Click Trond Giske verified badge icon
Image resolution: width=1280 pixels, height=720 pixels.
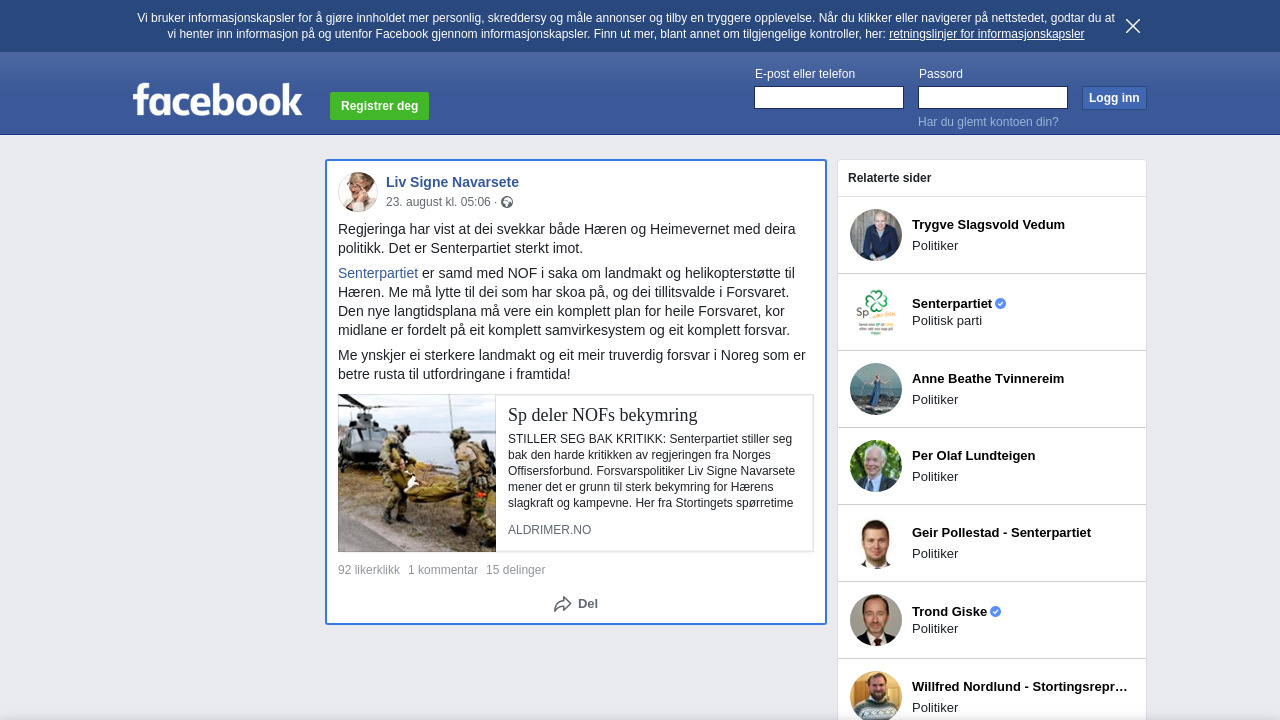(x=996, y=611)
